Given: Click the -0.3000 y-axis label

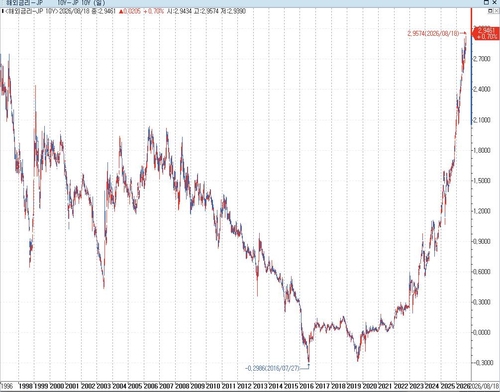Looking at the screenshot, I should tap(482, 363).
